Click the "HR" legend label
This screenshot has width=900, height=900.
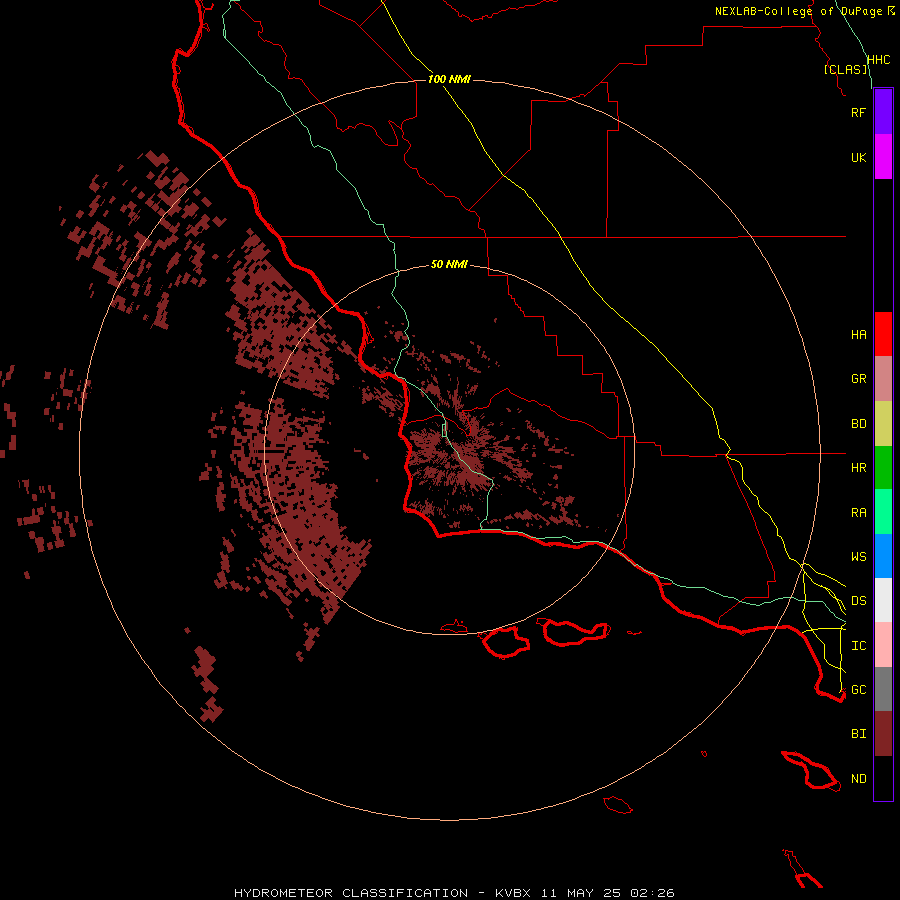click(x=858, y=468)
